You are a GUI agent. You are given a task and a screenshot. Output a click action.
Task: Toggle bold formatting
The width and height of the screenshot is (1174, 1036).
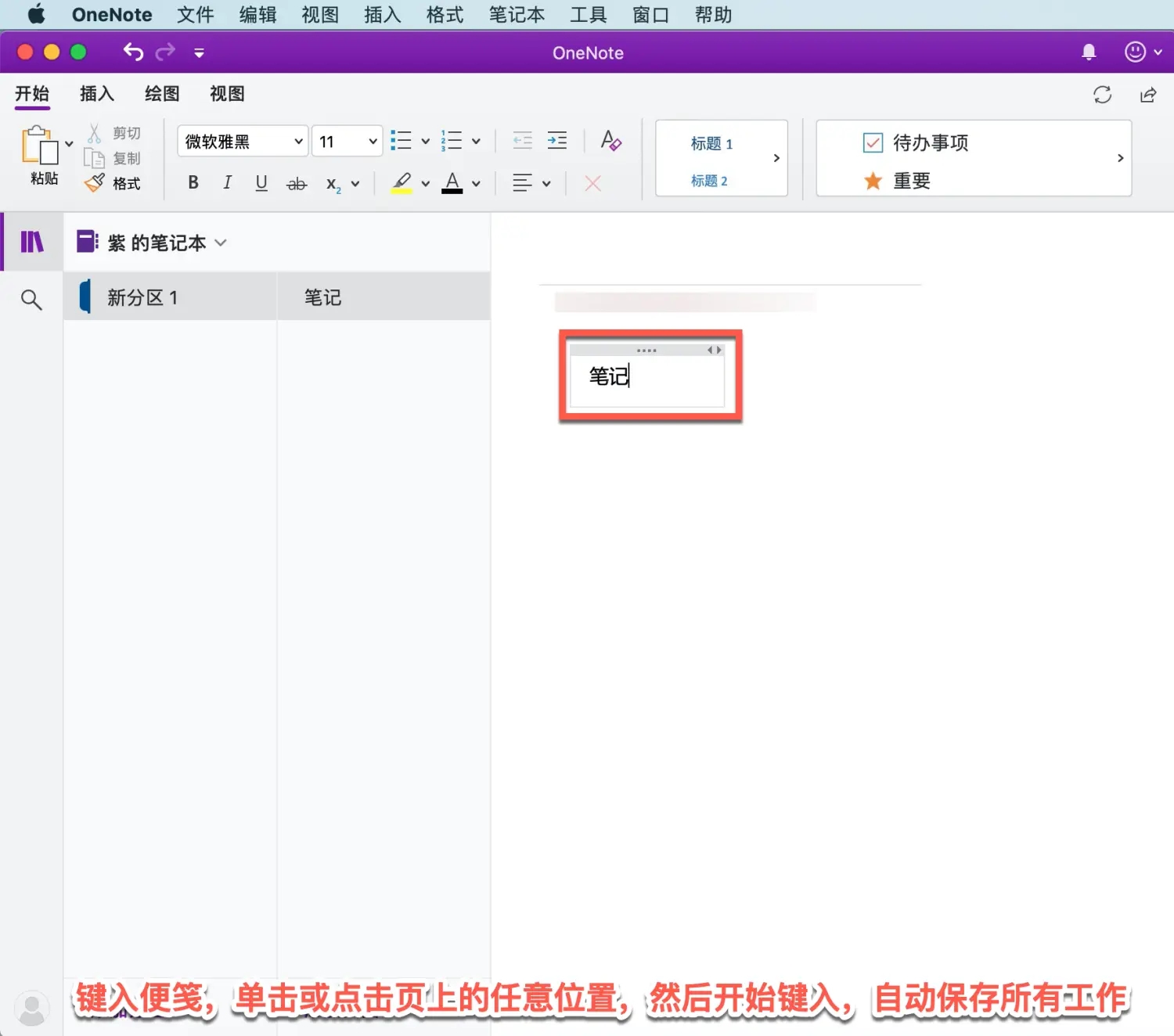(193, 182)
